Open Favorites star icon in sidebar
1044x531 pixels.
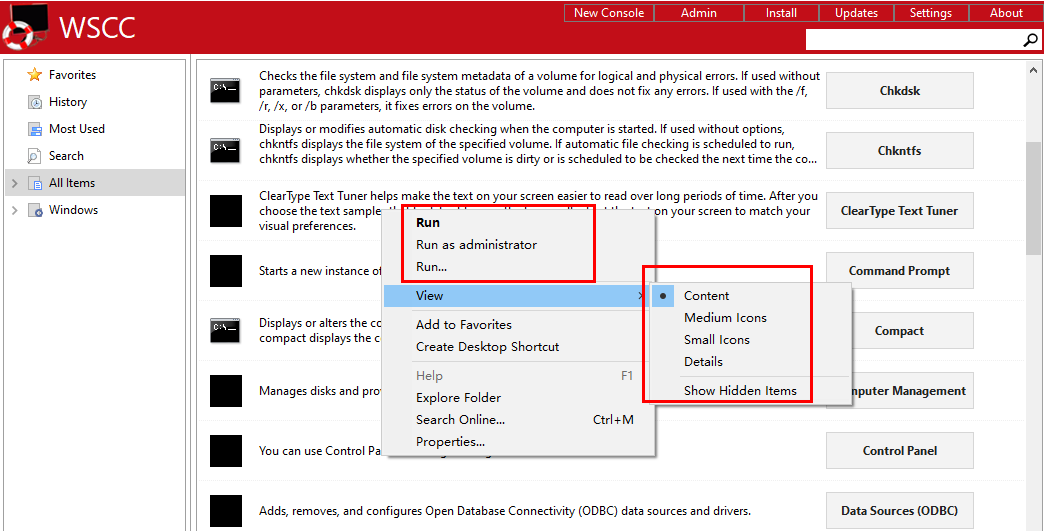tap(35, 75)
